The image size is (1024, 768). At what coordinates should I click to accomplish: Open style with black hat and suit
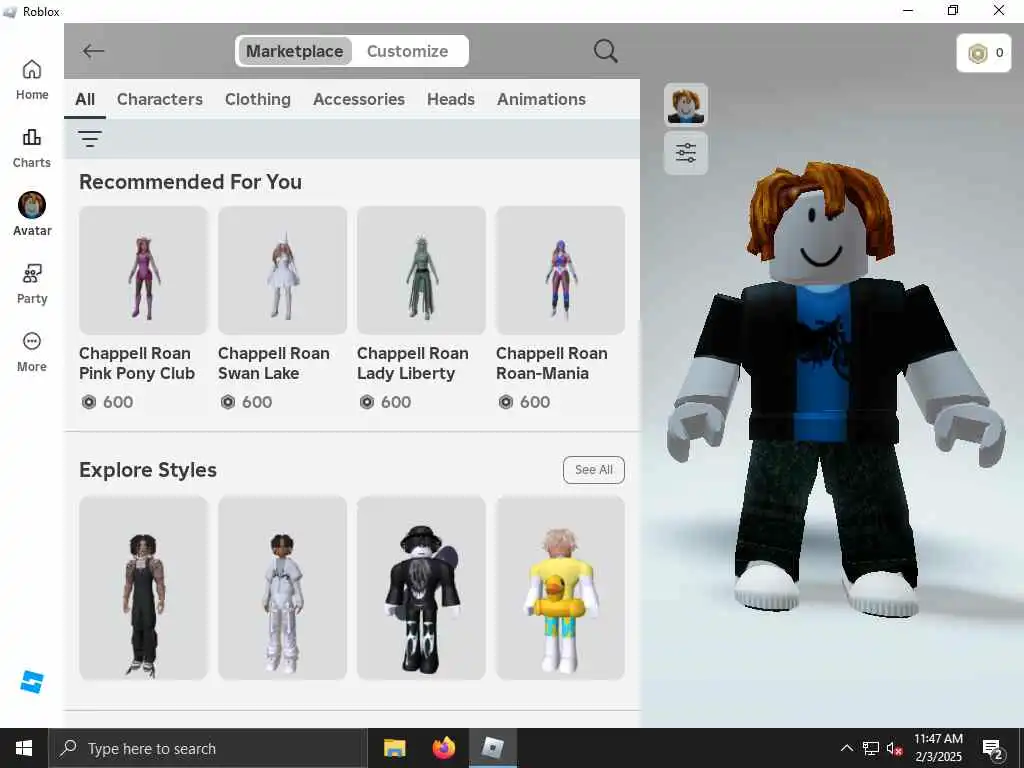421,588
